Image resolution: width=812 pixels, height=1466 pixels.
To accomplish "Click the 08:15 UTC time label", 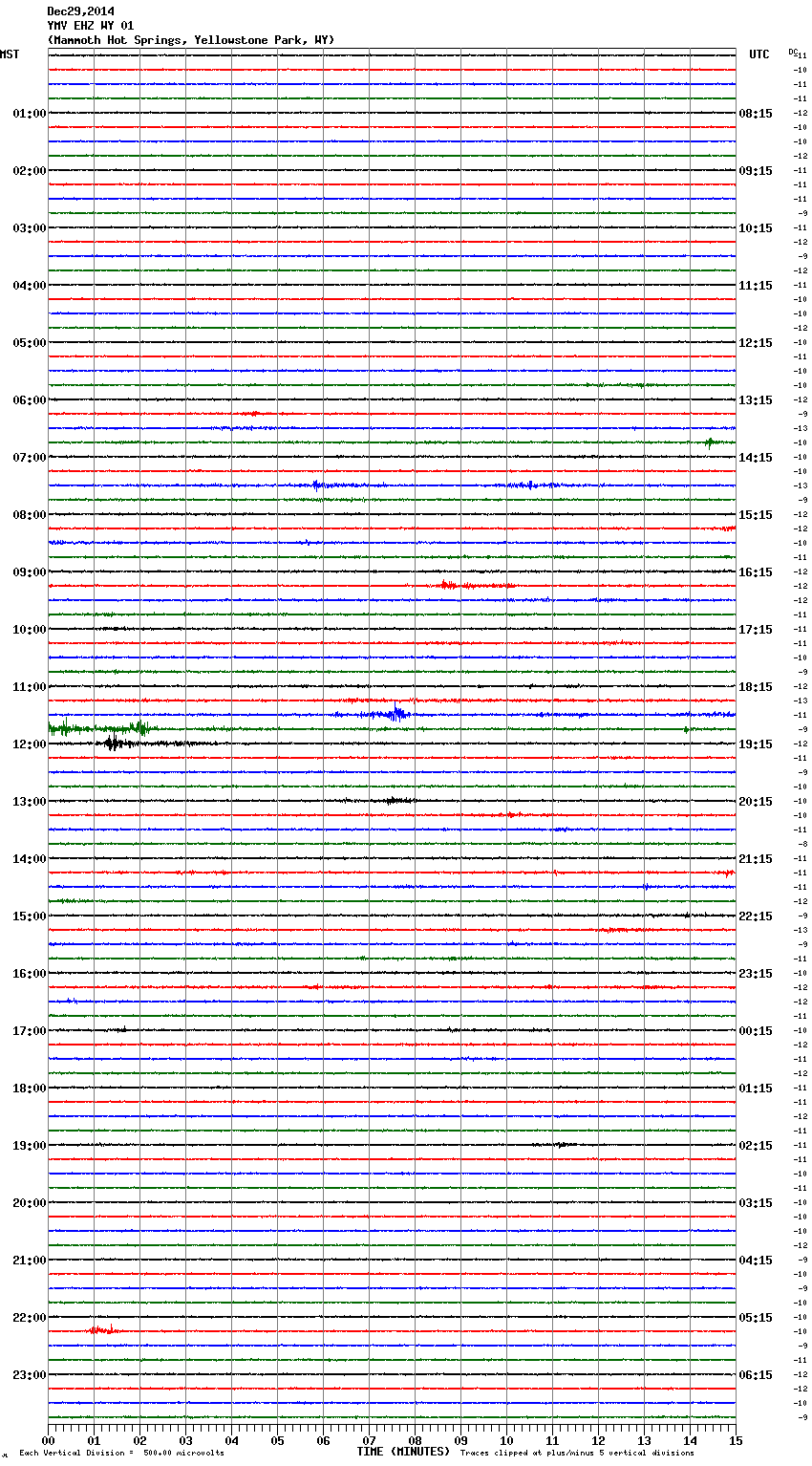I will pos(756,114).
